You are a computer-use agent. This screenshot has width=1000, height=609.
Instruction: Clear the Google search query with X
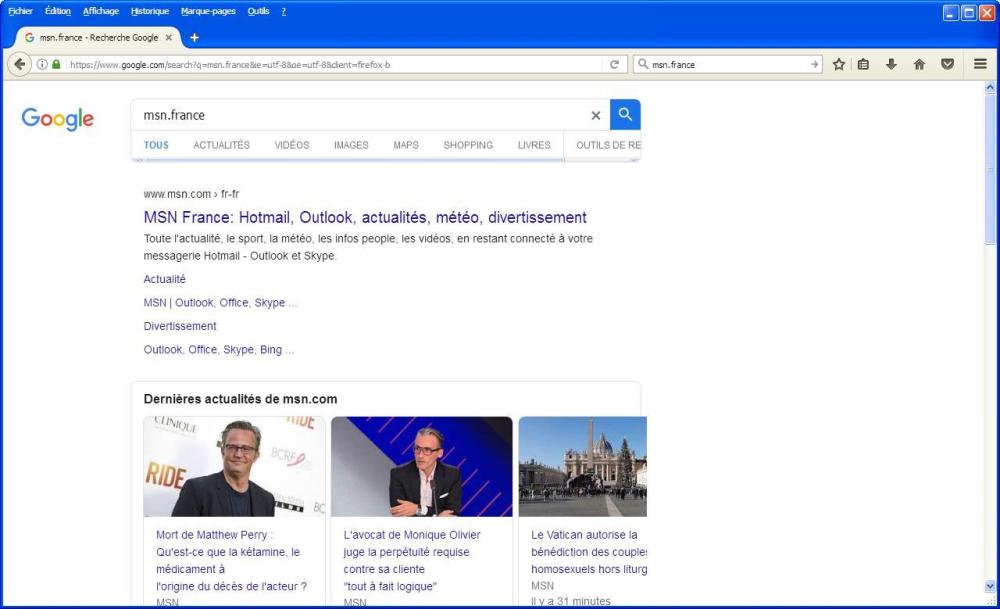[x=596, y=115]
